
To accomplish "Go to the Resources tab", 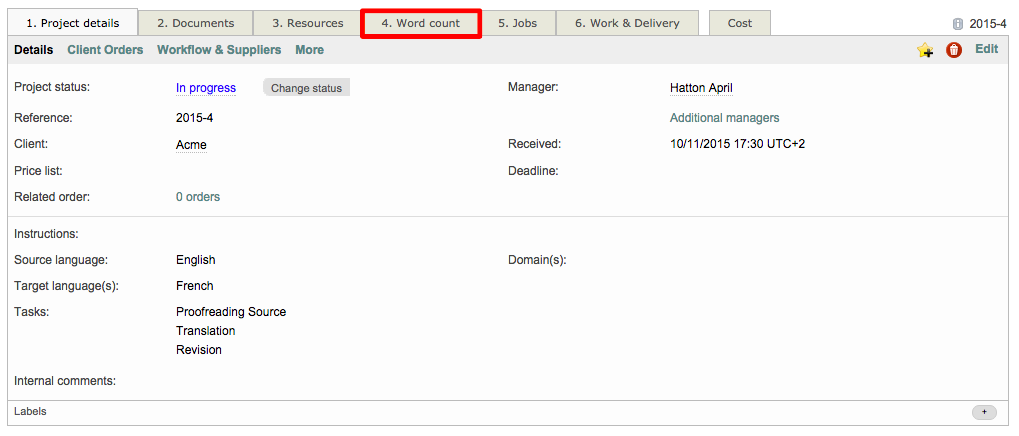I will coord(307,23).
